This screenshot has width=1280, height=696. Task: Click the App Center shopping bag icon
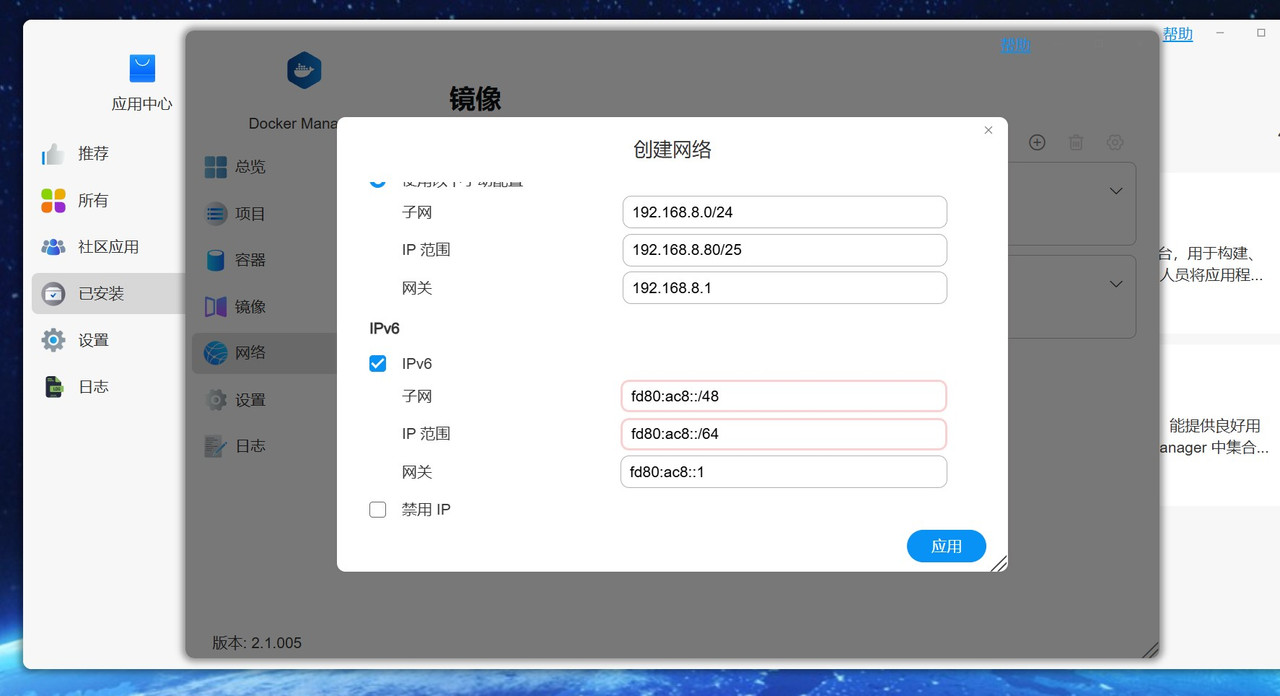tap(142, 68)
